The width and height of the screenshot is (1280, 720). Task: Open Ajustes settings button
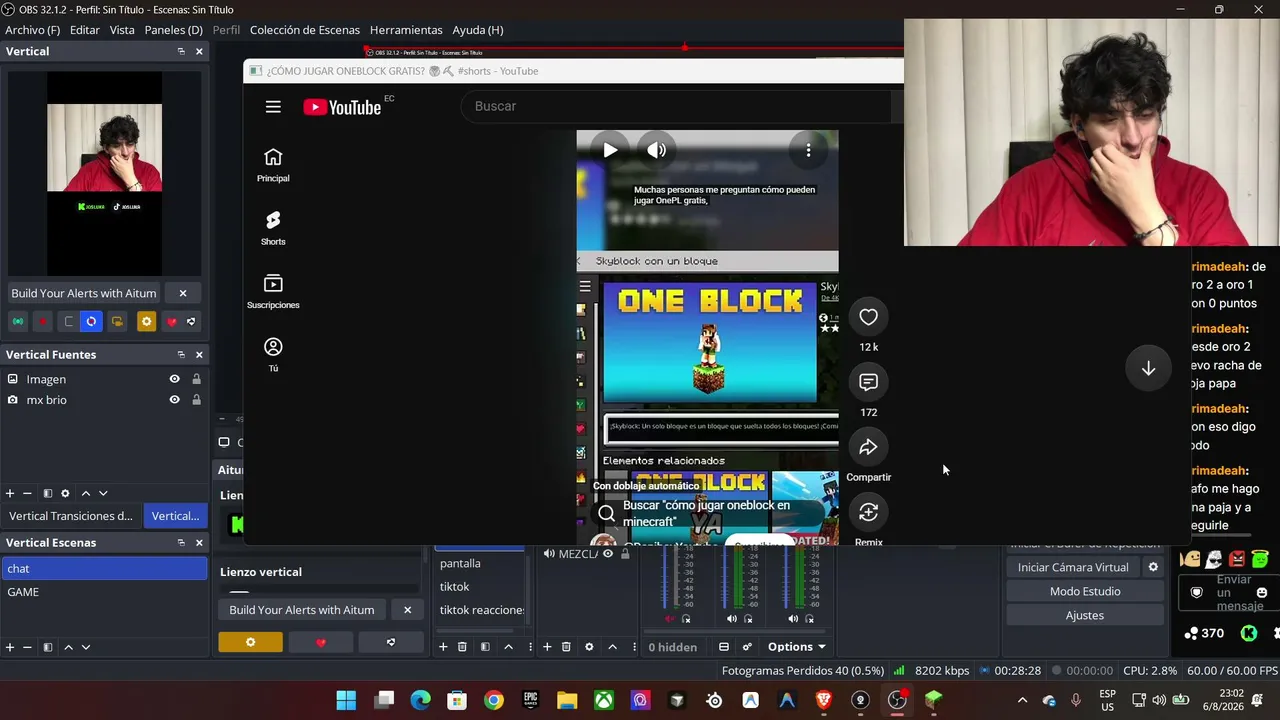tap(1085, 615)
